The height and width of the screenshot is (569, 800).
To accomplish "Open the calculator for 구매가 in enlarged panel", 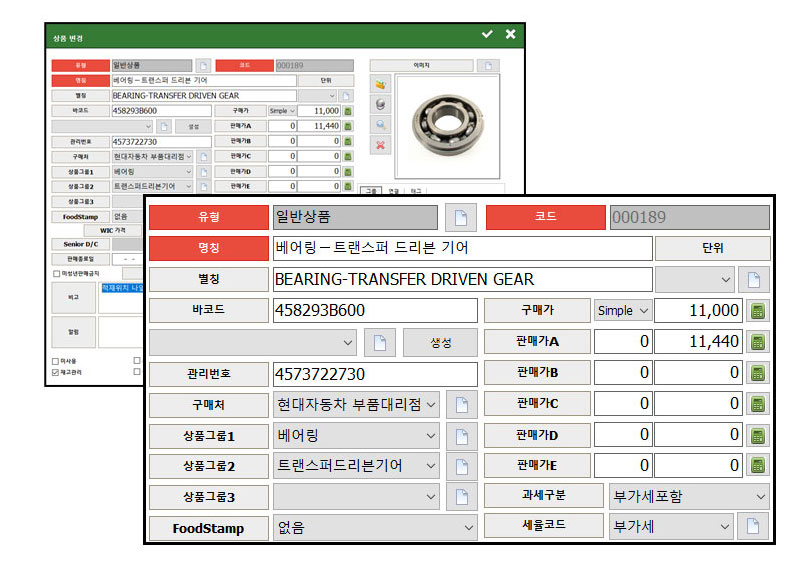I will (758, 311).
